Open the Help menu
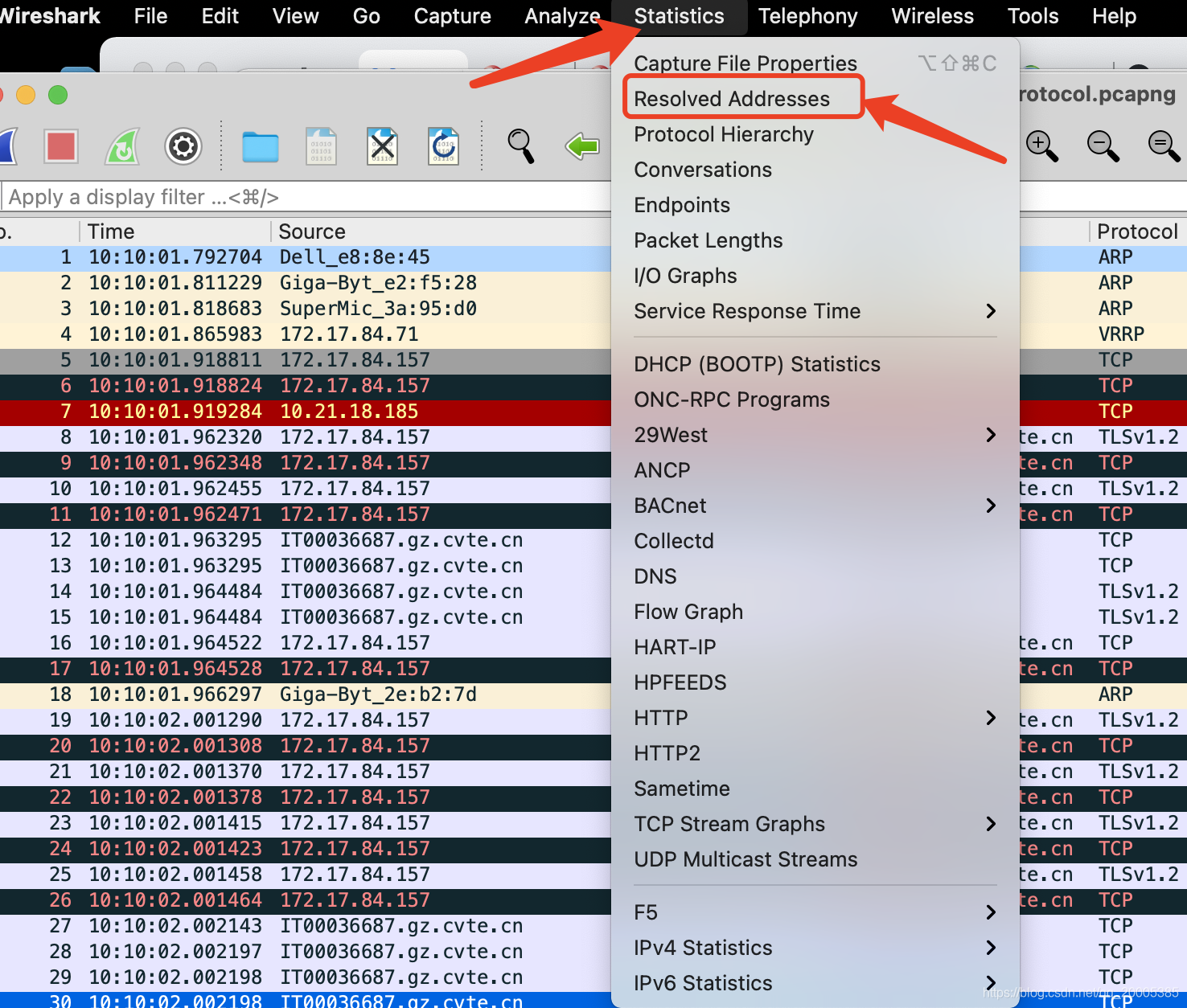 [x=1115, y=16]
